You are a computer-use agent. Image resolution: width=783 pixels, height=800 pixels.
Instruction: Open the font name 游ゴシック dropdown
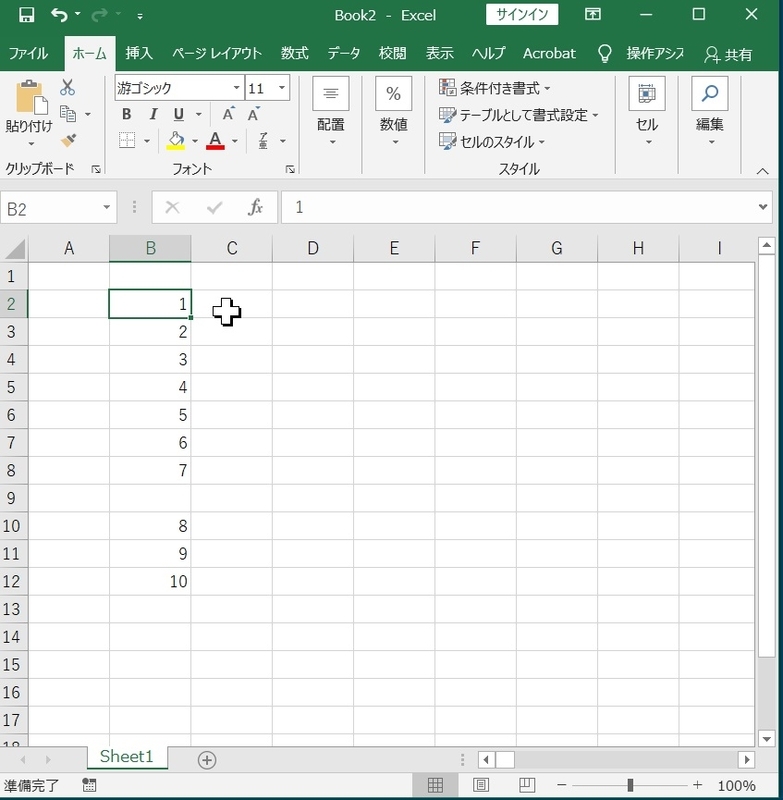click(x=236, y=87)
